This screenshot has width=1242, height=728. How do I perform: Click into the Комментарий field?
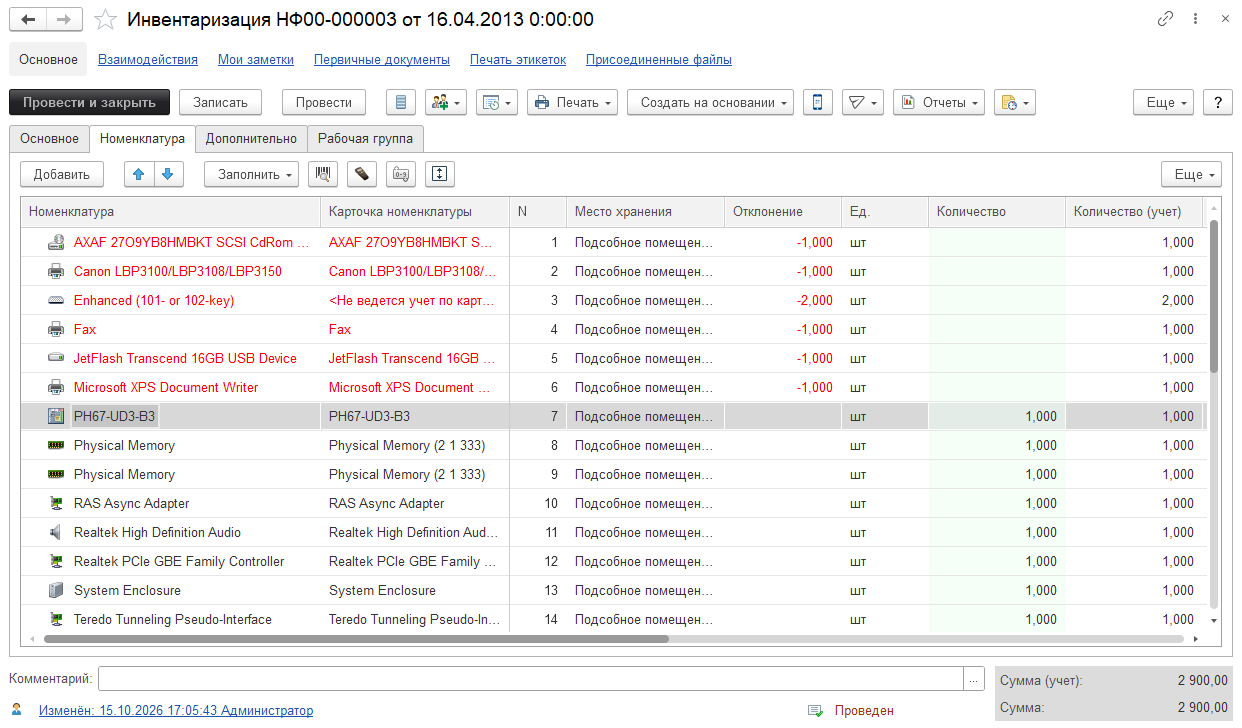tap(531, 679)
